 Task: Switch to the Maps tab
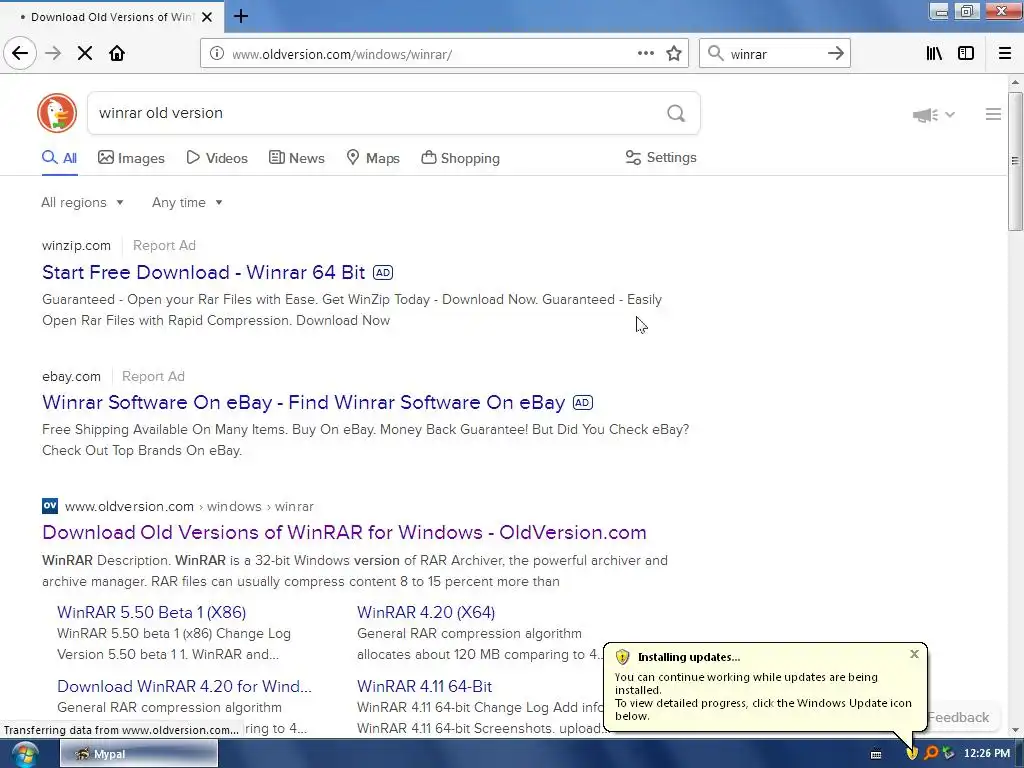click(373, 158)
